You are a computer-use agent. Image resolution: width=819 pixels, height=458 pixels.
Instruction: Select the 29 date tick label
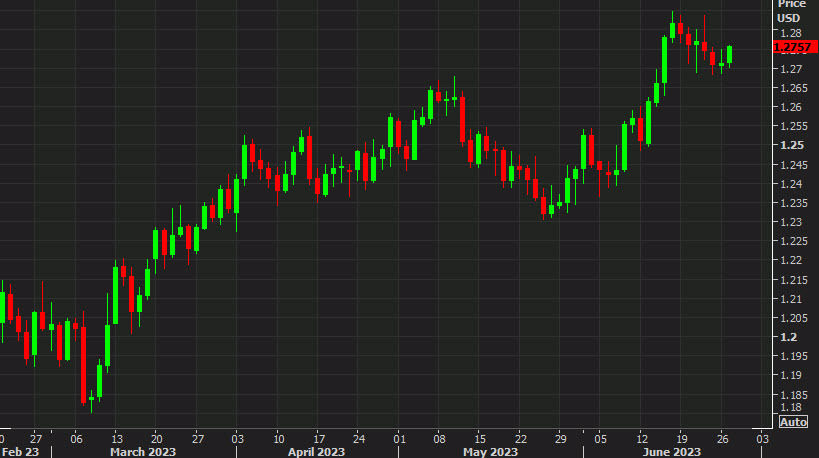[x=560, y=439]
